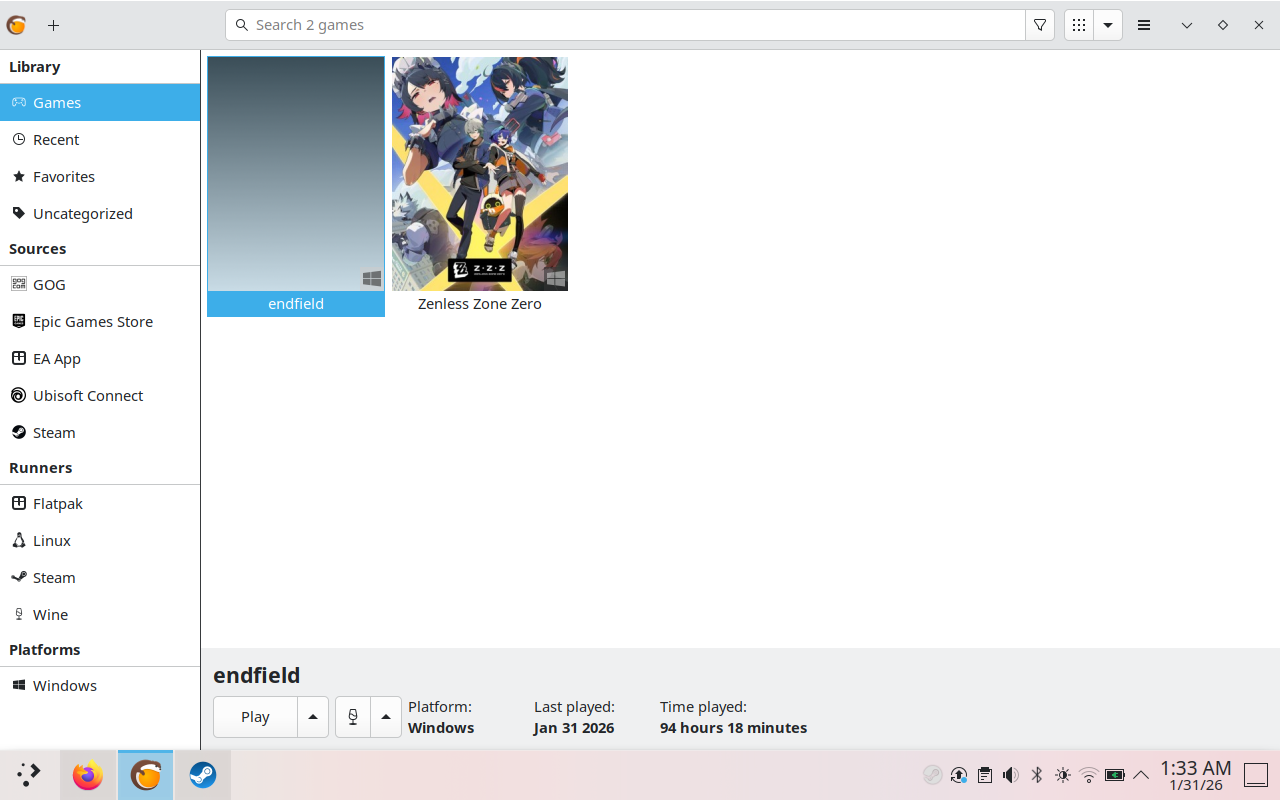Select Recent in the Library sidebar

point(56,140)
